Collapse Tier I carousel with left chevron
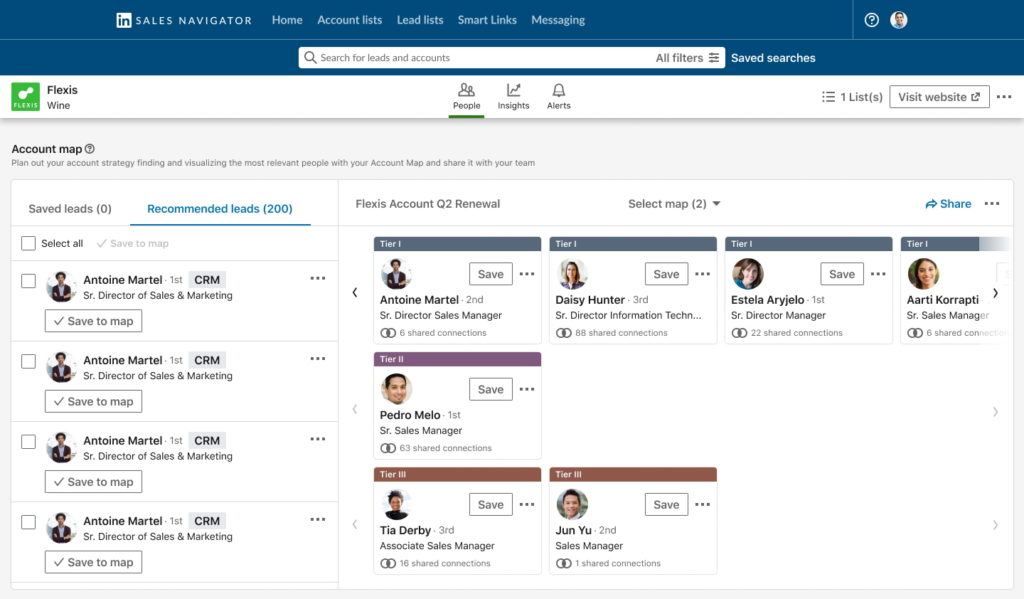The image size is (1024, 599). coord(355,293)
